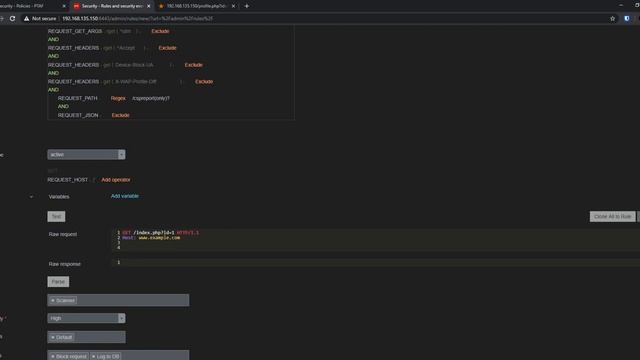This screenshot has height=360, width=640.
Task: Click the REQUEST_GET_ARGS variable name
Action: pos(75,31)
